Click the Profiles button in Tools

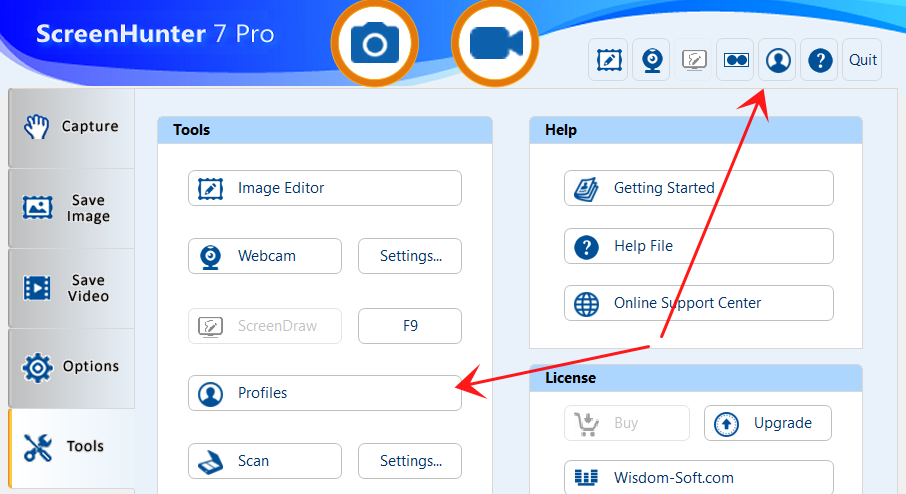[324, 393]
